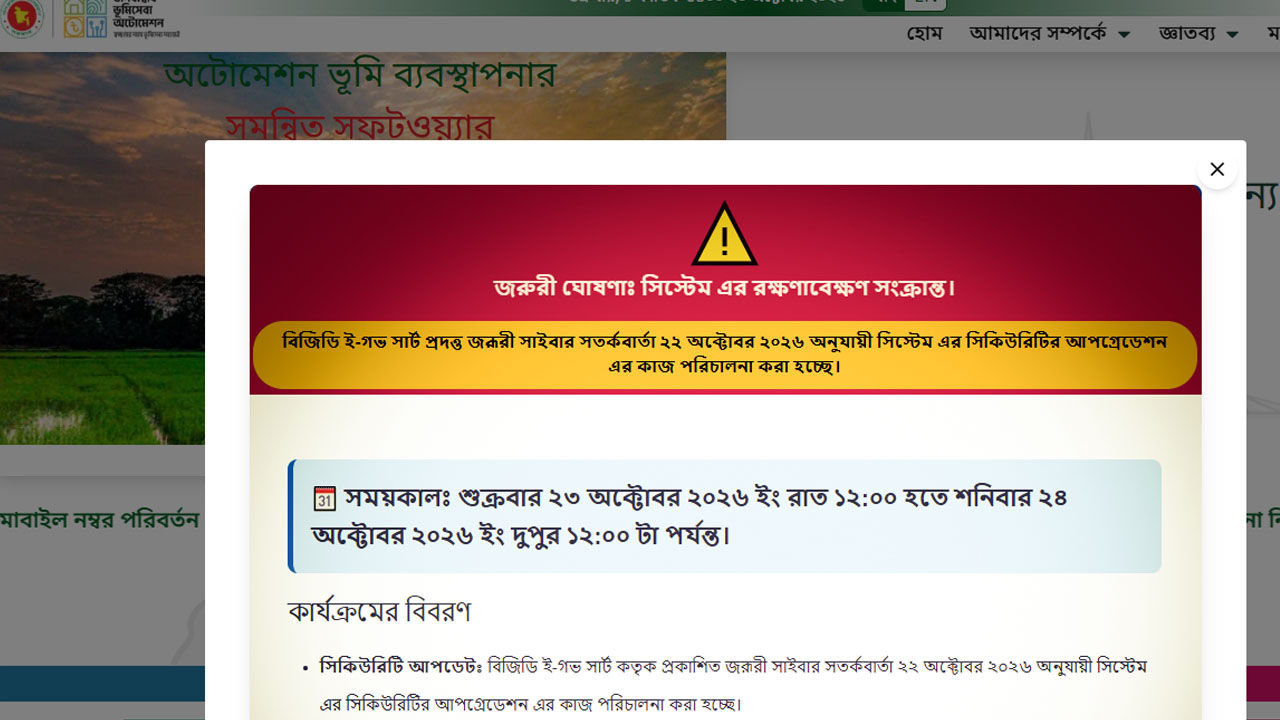
Task: Click the অটোমেশন ভূমি ব্যবস্থাপনার banner heading
Action: [x=360, y=76]
